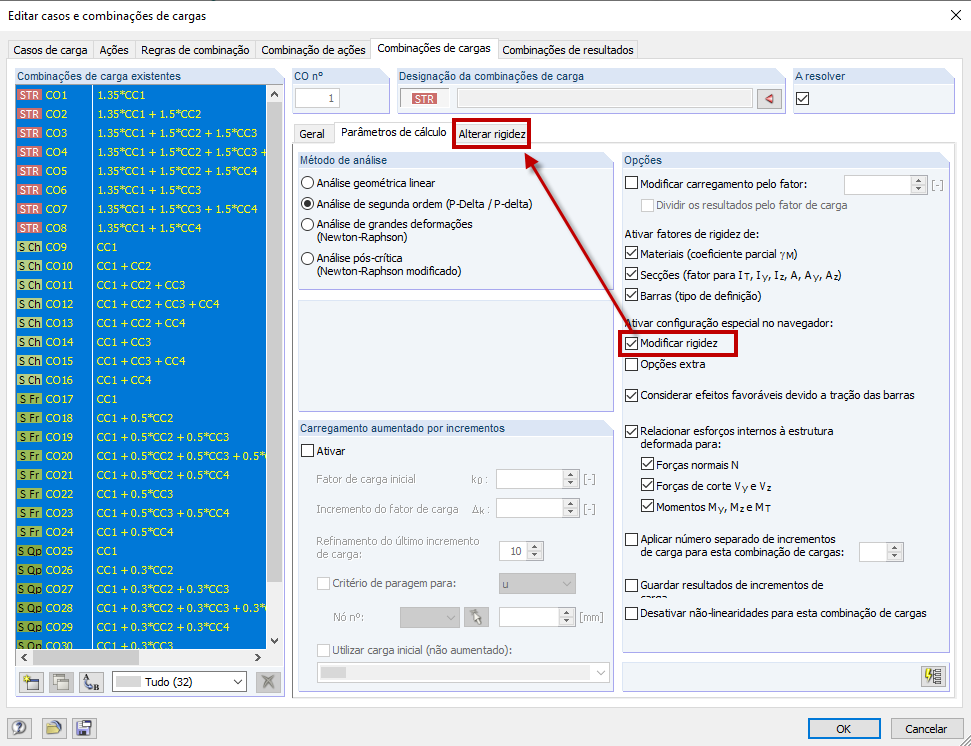
Task: Open the Tudo (32) filter dropdown
Action: point(180,682)
